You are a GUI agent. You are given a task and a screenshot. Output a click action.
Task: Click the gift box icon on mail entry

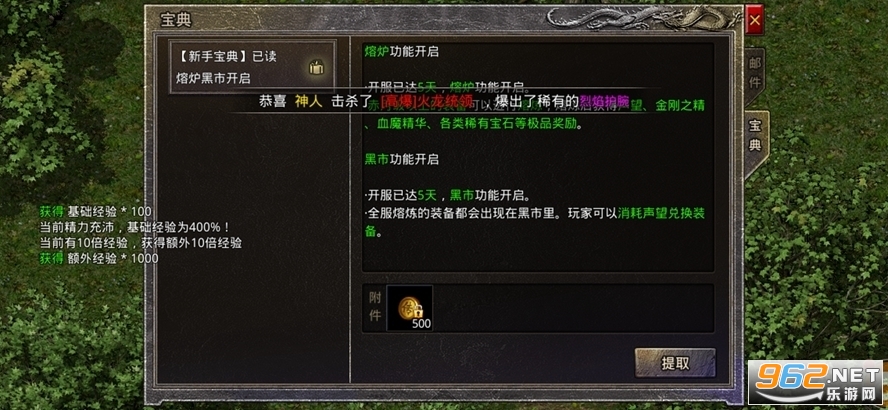click(x=317, y=67)
